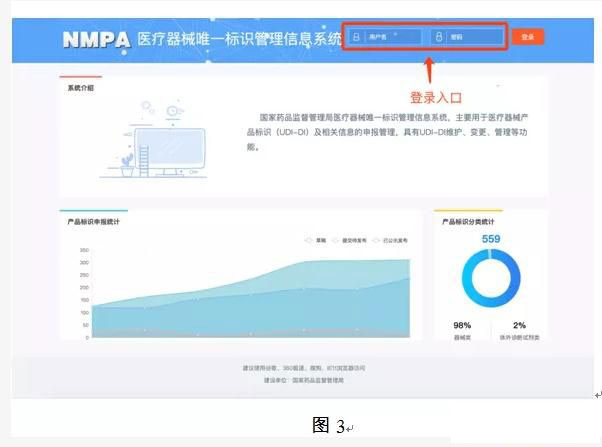This screenshot has width=602, height=447.
Task: Click the red arrow pointing to login
Action: [430, 68]
